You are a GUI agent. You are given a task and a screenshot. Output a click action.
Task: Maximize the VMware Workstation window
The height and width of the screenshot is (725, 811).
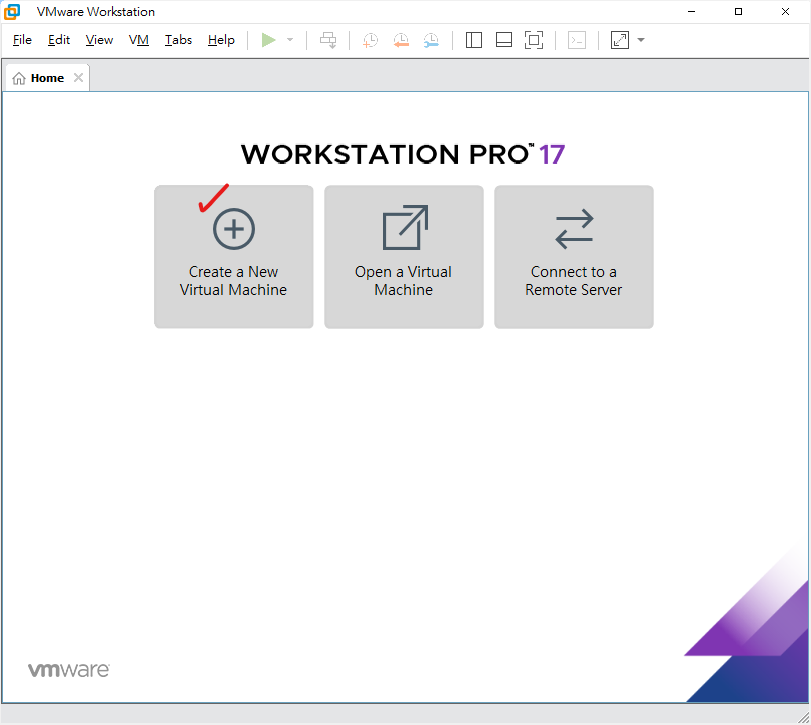739,11
